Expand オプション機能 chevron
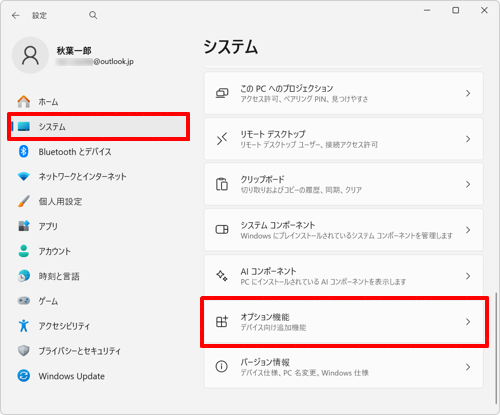 pyautogui.click(x=468, y=321)
